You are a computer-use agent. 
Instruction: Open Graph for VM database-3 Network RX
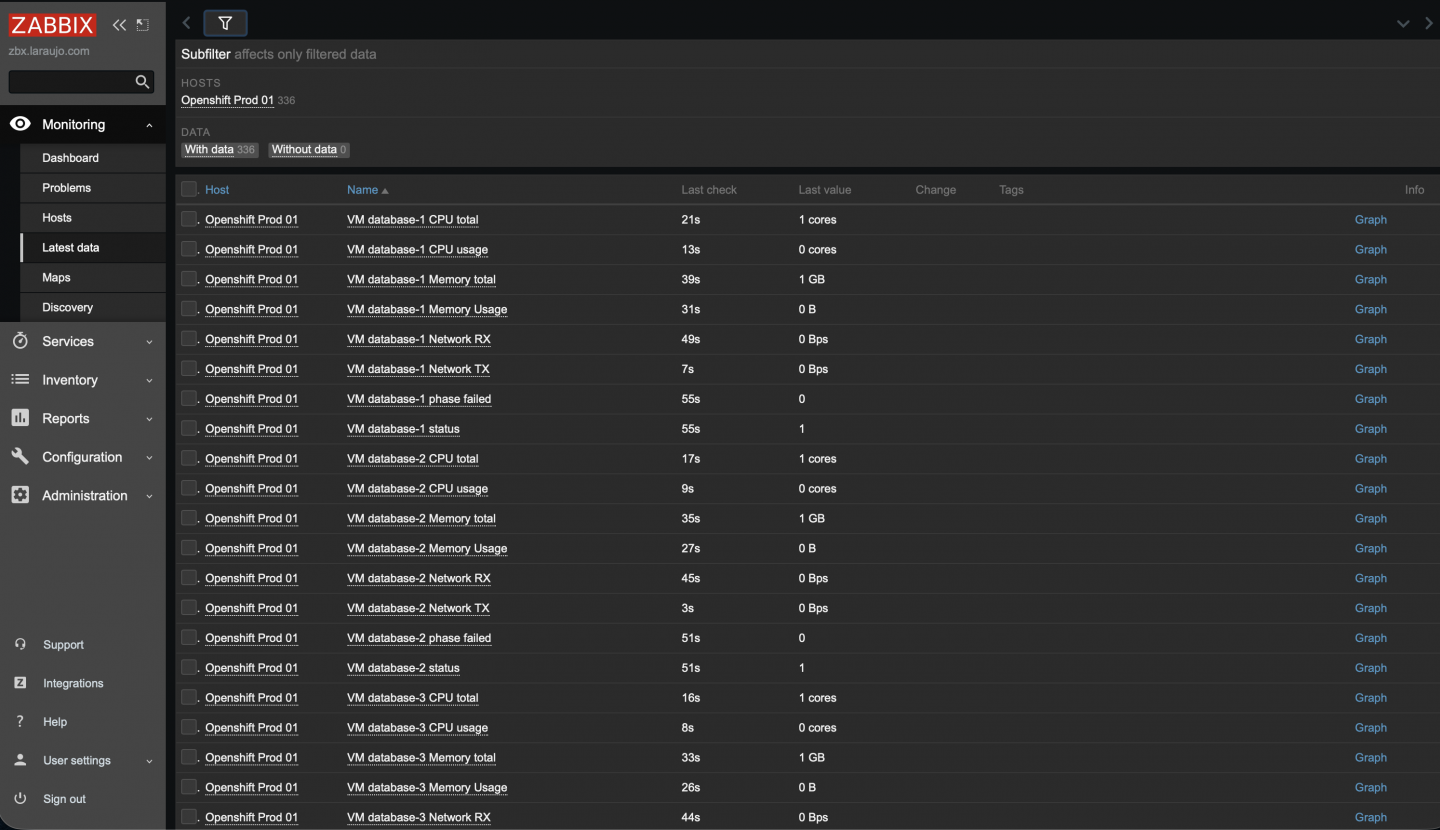(1370, 817)
